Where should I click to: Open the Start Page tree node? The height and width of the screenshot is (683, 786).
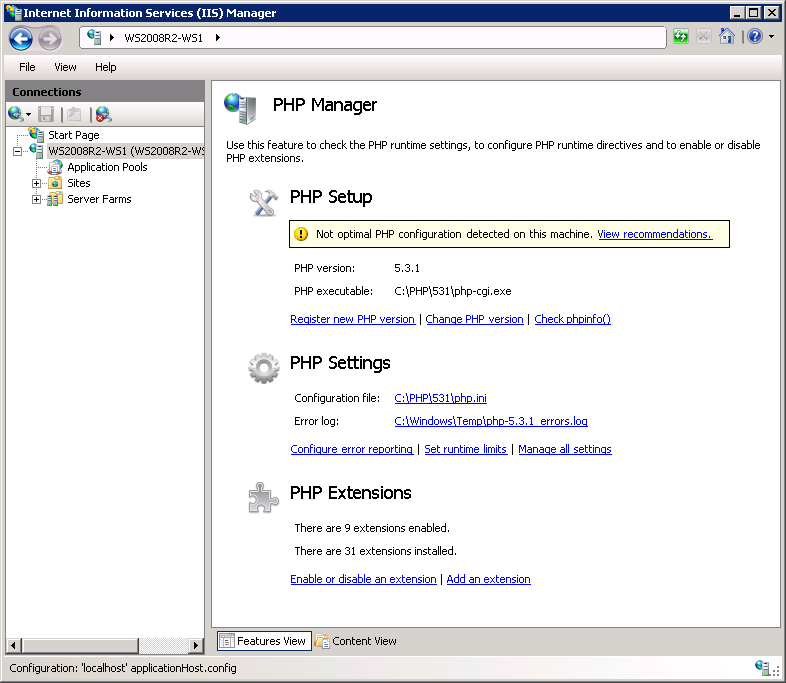click(73, 135)
